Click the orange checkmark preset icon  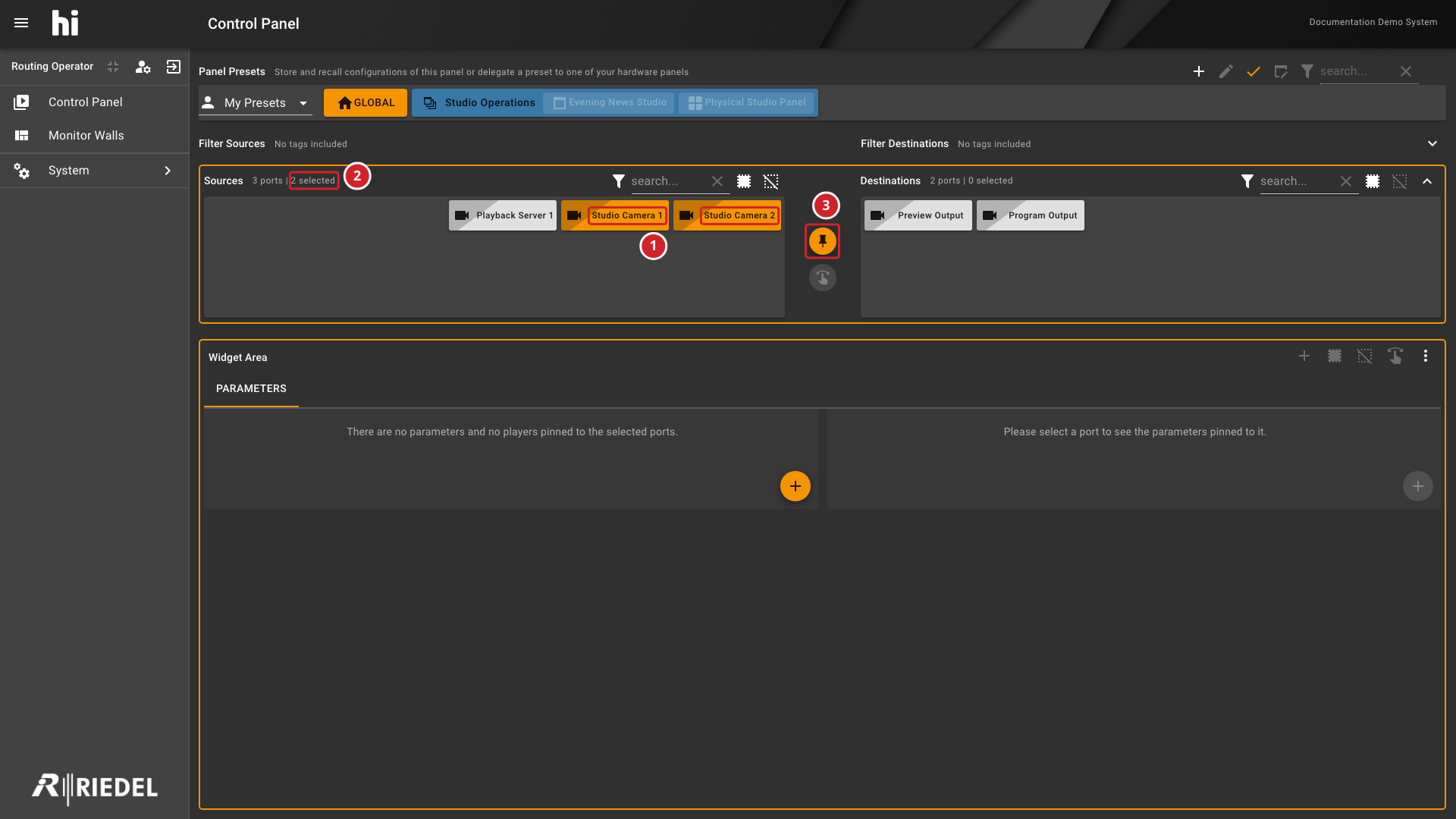click(1254, 71)
